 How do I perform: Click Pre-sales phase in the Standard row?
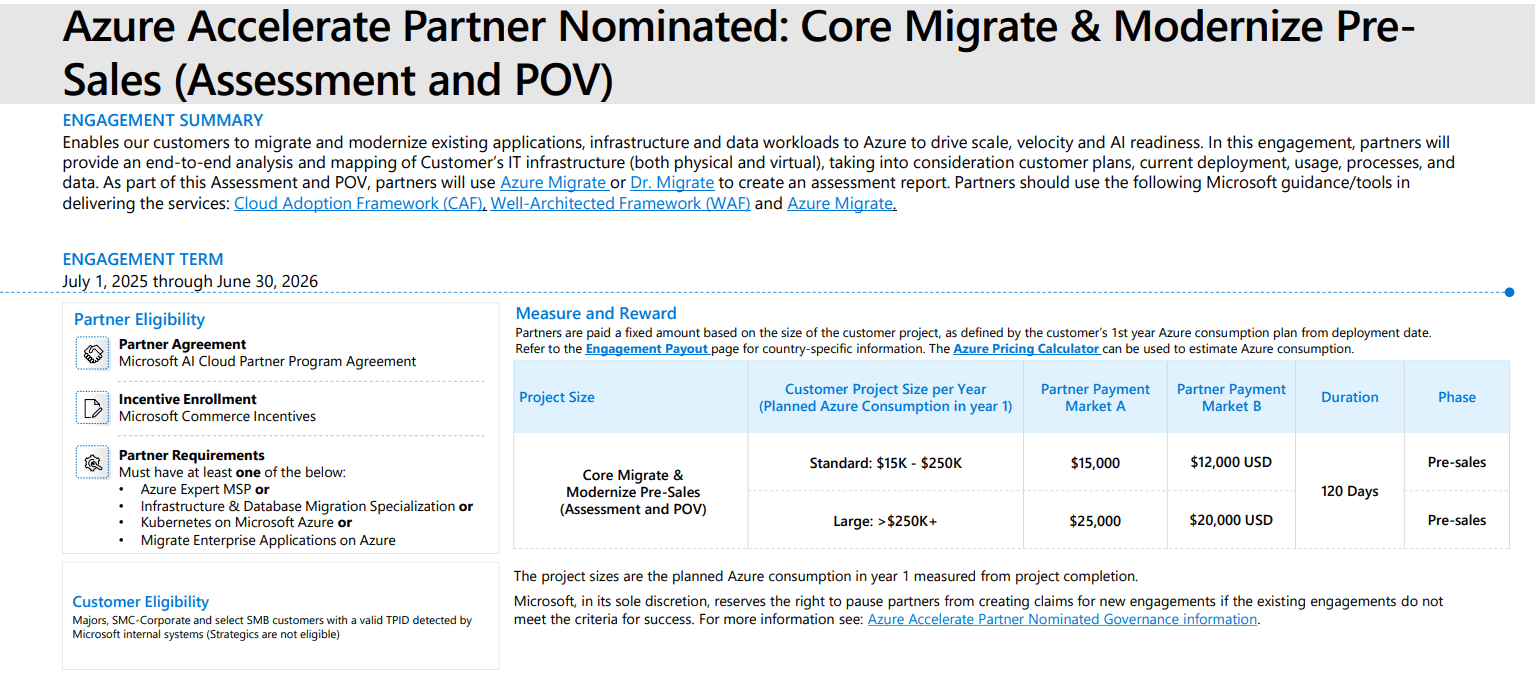click(x=1457, y=462)
